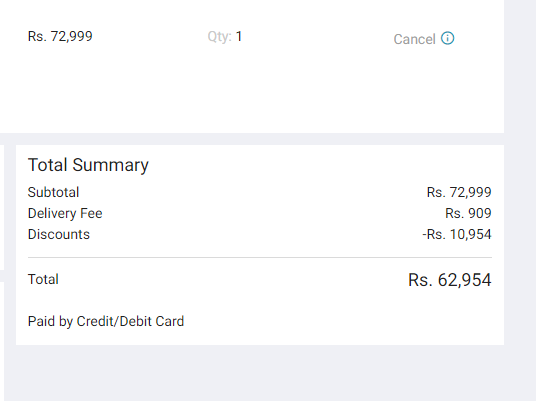
Task: Click the Delivery Fee label
Action: 65,214
